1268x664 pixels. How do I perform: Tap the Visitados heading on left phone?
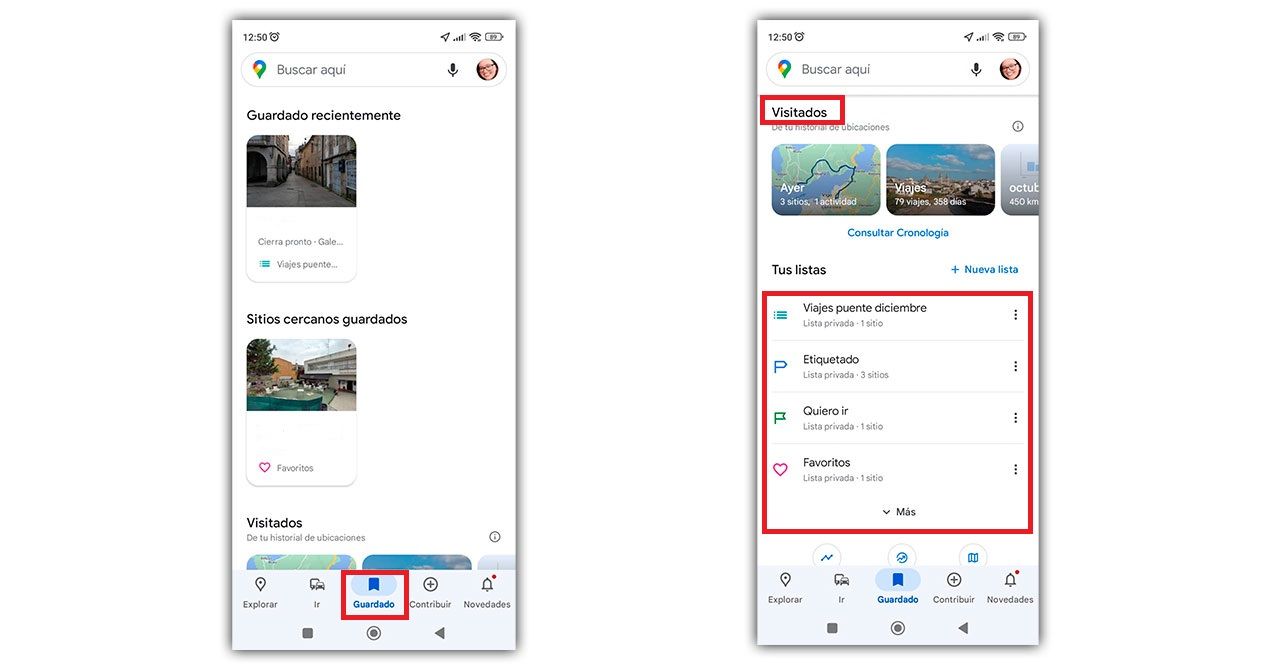[275, 523]
